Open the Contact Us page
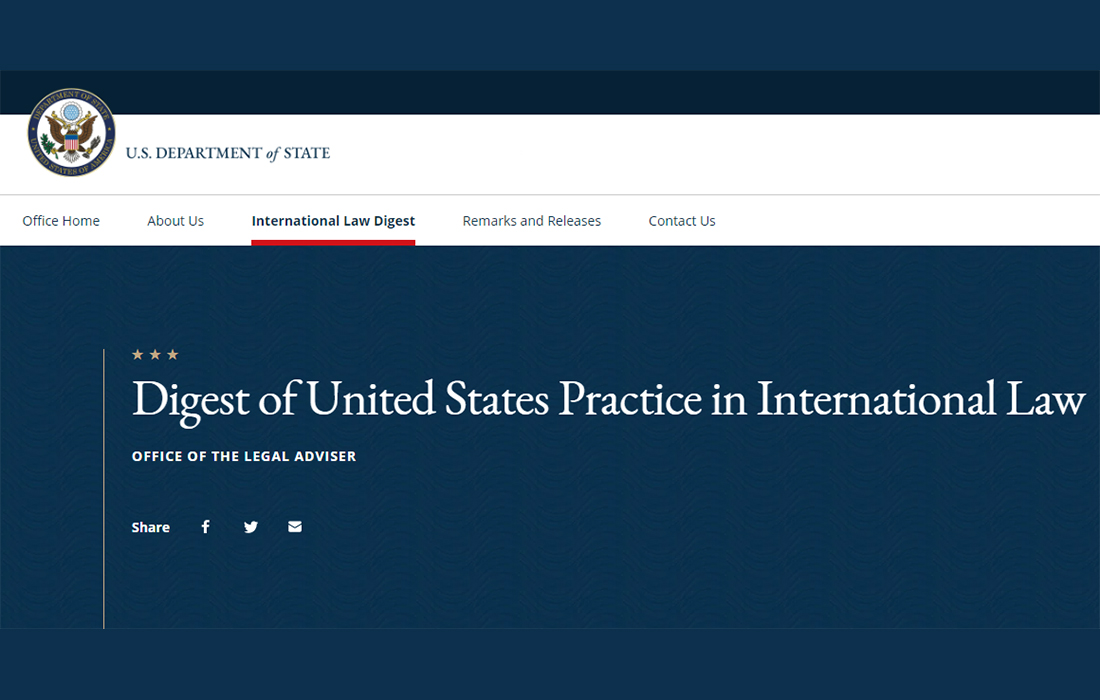Image resolution: width=1100 pixels, height=700 pixels. click(682, 221)
